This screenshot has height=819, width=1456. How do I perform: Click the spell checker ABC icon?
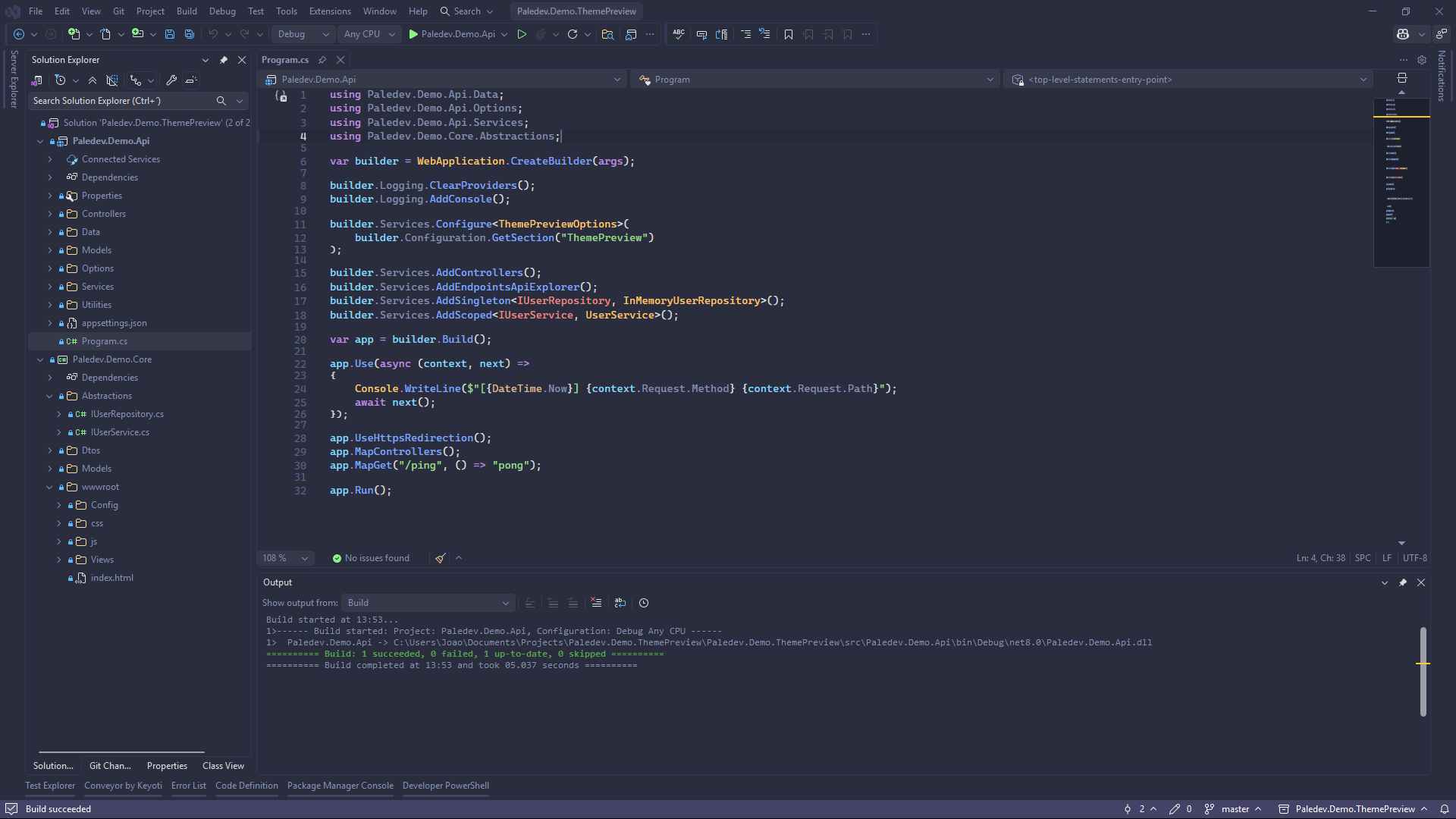pos(679,34)
